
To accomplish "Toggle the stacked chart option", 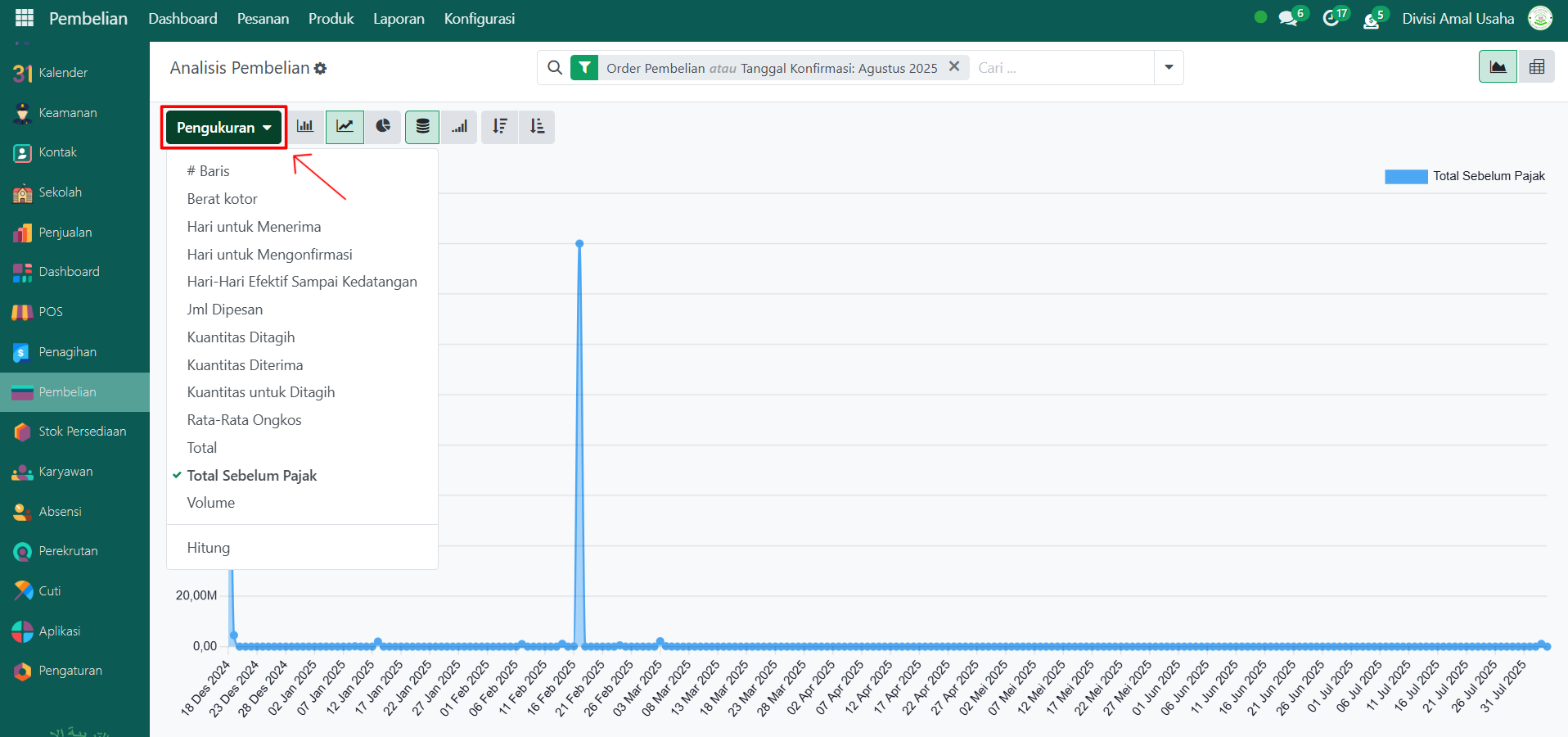I will [x=422, y=127].
